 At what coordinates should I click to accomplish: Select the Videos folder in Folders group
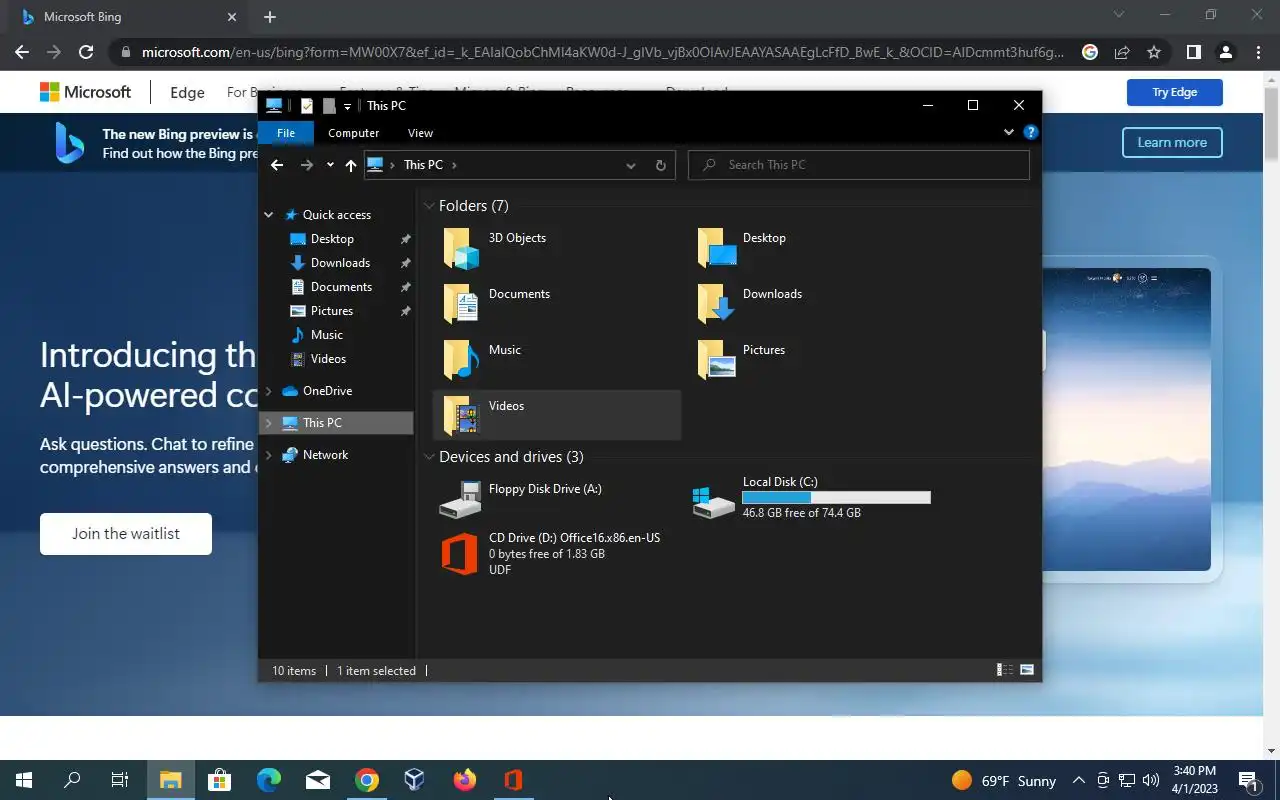click(x=557, y=414)
